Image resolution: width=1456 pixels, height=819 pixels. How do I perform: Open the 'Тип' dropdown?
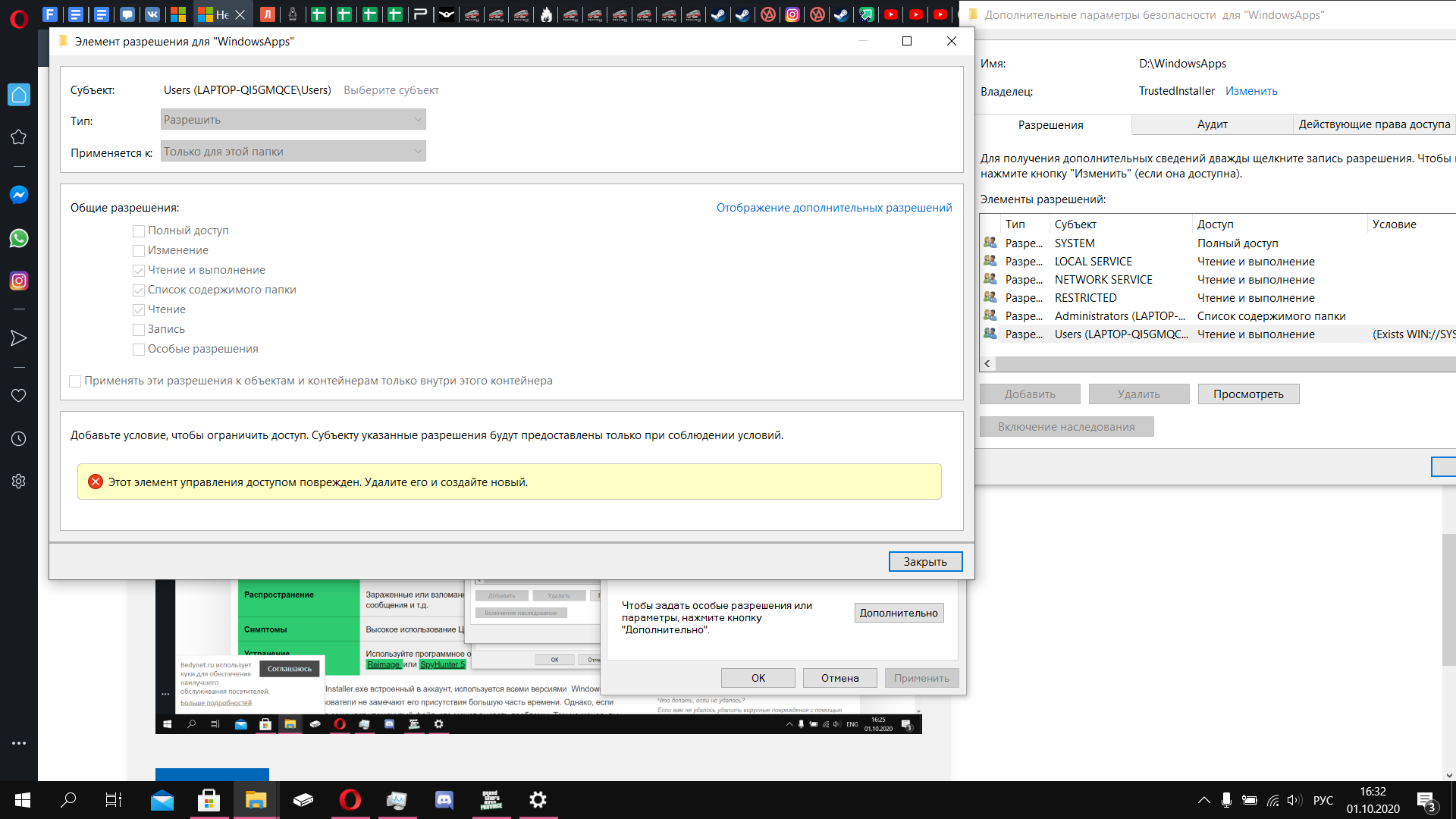click(x=293, y=120)
